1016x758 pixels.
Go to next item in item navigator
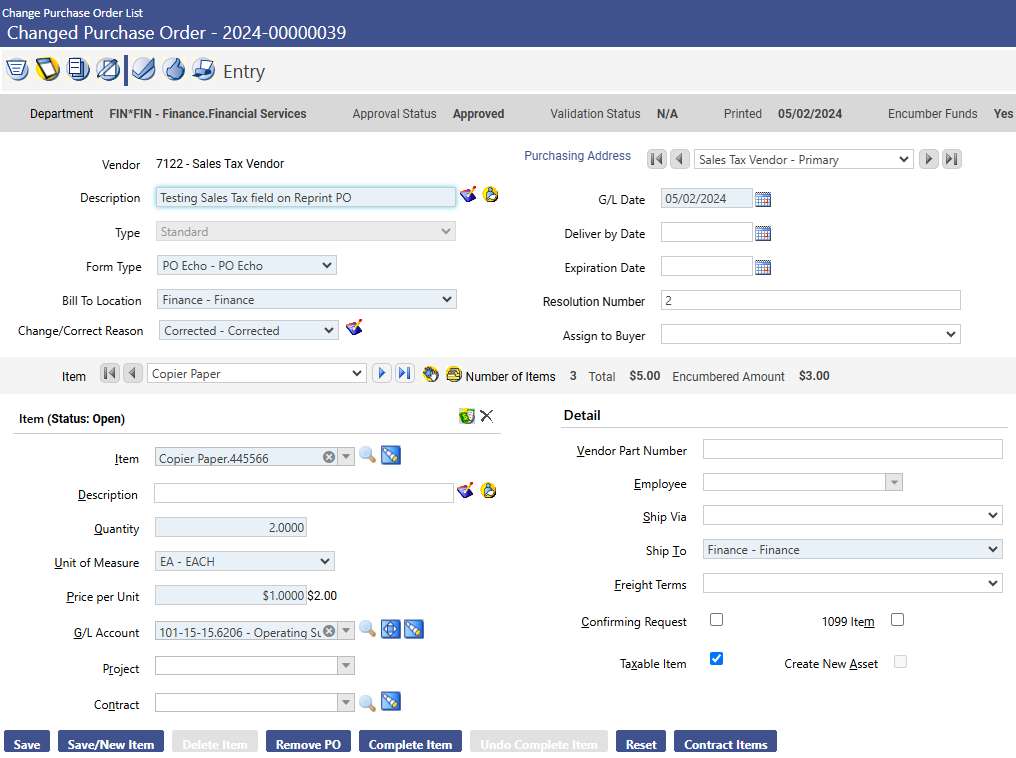382,373
